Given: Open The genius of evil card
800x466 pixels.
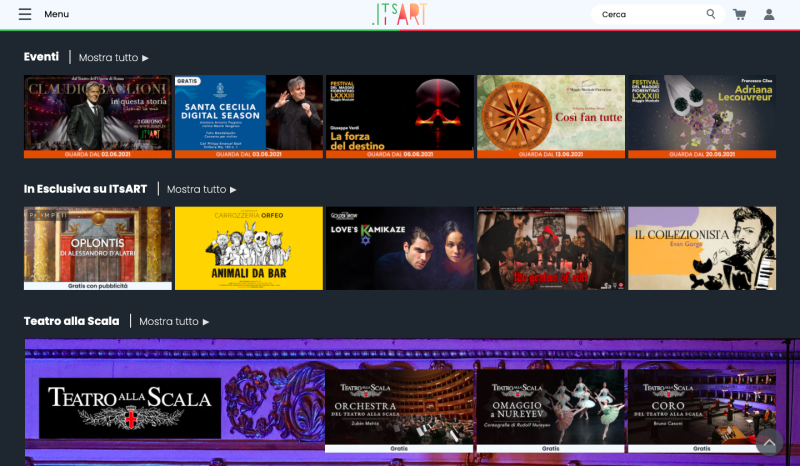Looking at the screenshot, I should [x=551, y=248].
